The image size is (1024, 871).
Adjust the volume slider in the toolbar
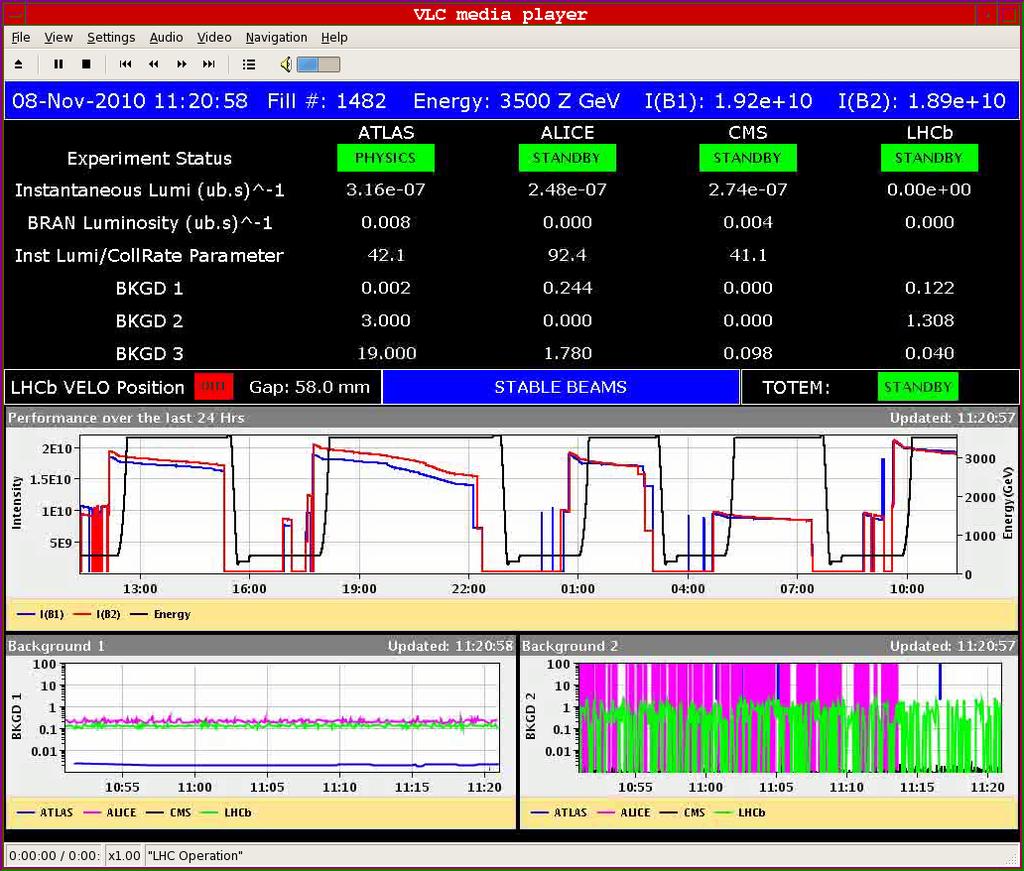point(318,64)
